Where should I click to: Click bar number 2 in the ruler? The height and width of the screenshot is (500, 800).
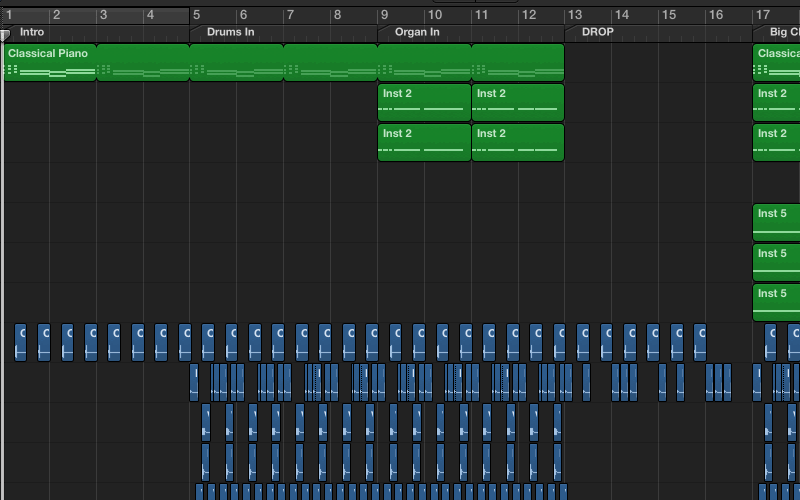point(57,15)
